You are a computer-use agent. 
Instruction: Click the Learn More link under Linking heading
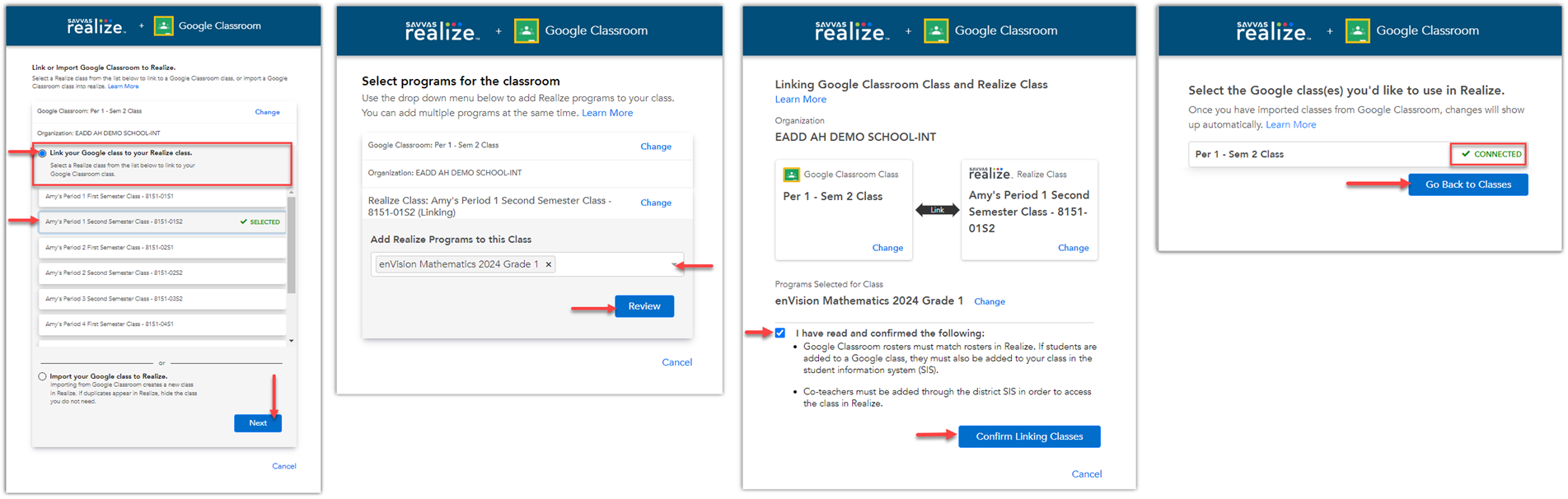click(799, 99)
